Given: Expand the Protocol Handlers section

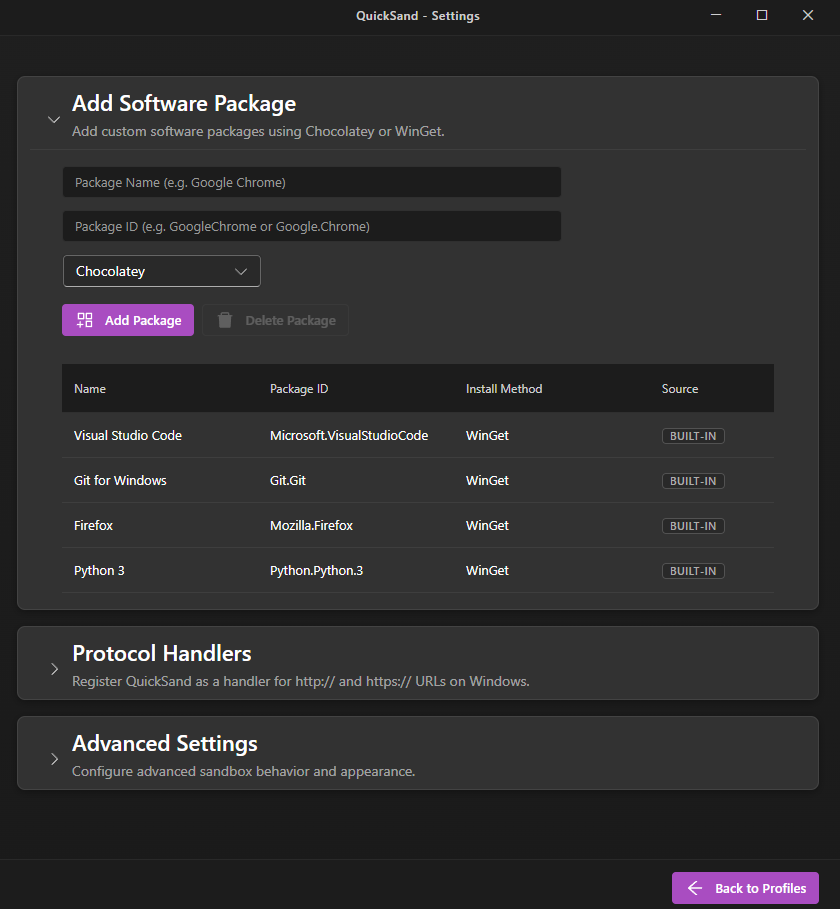Looking at the screenshot, I should [54, 670].
